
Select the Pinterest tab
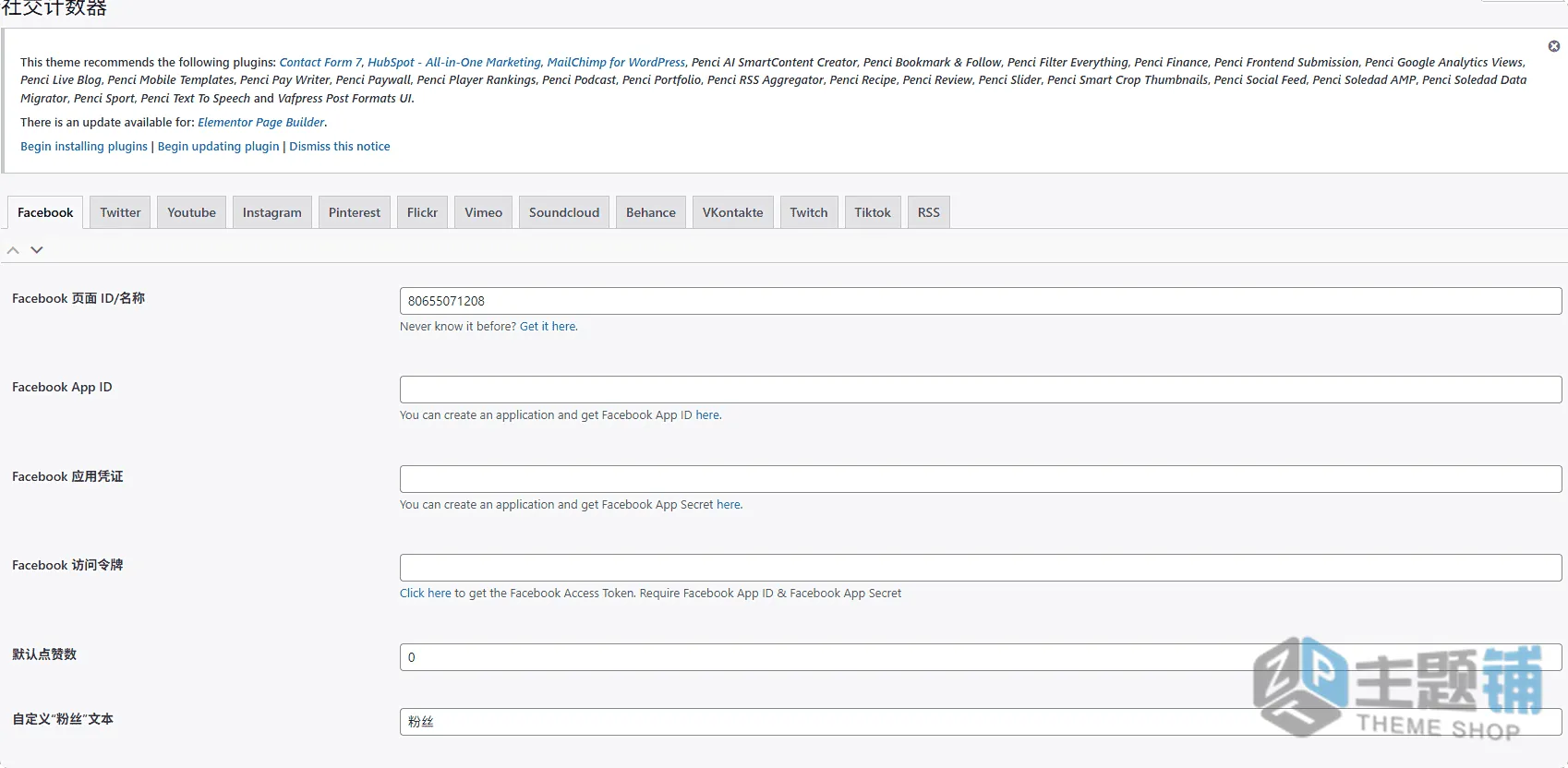(x=355, y=212)
